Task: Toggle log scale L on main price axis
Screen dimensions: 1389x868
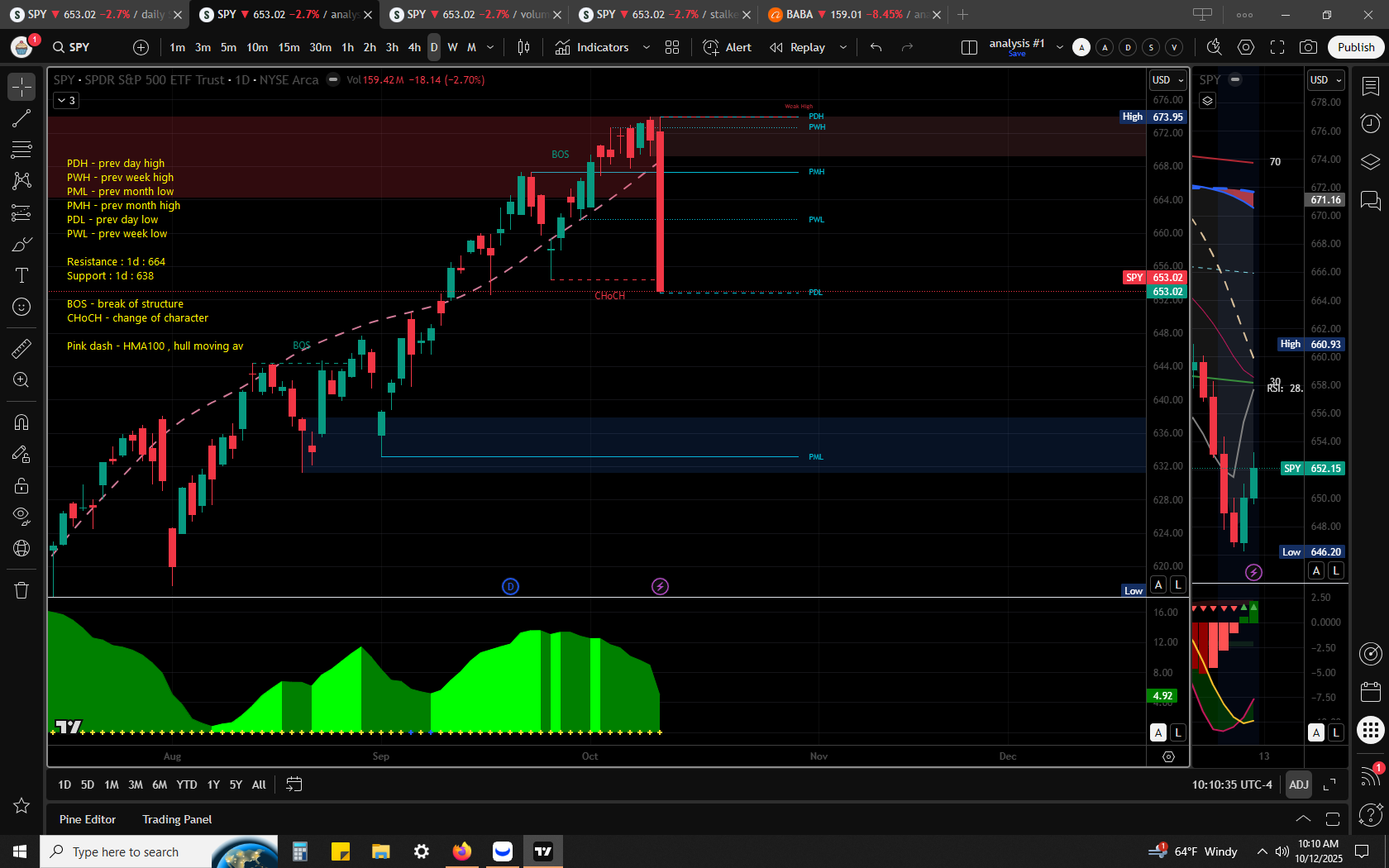Action: coord(1178,584)
